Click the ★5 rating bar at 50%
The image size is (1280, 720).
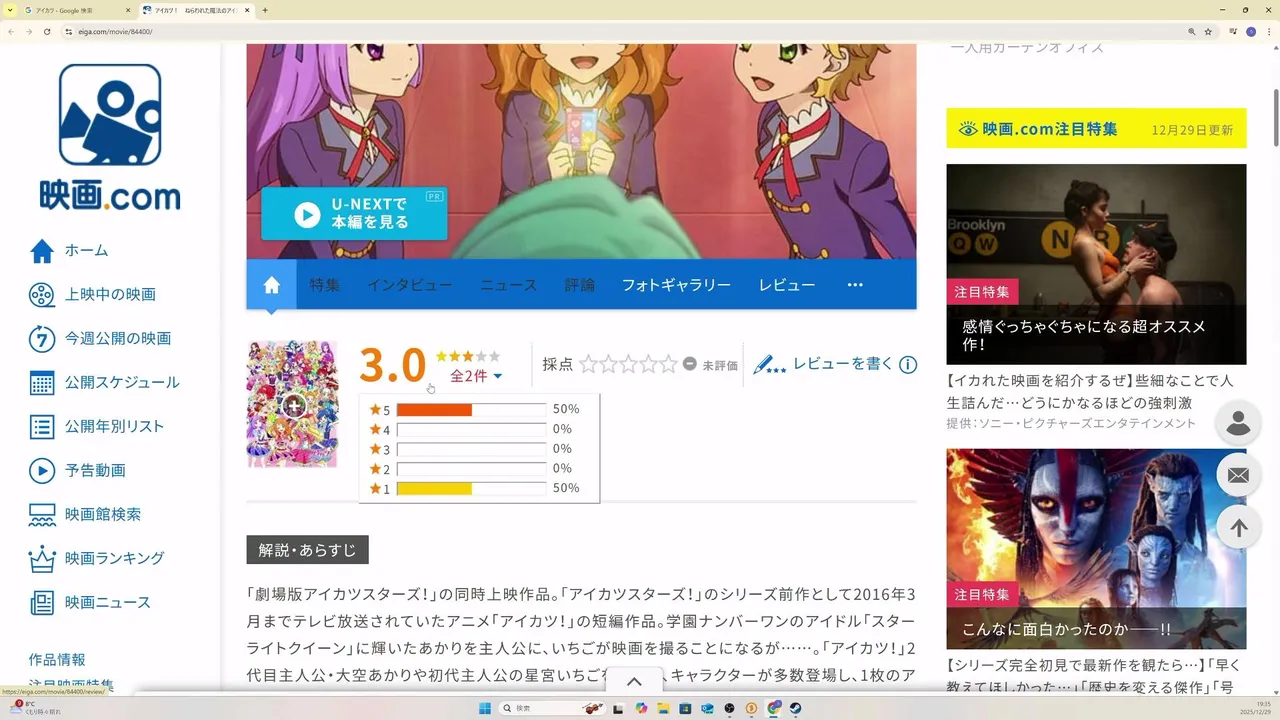472,409
